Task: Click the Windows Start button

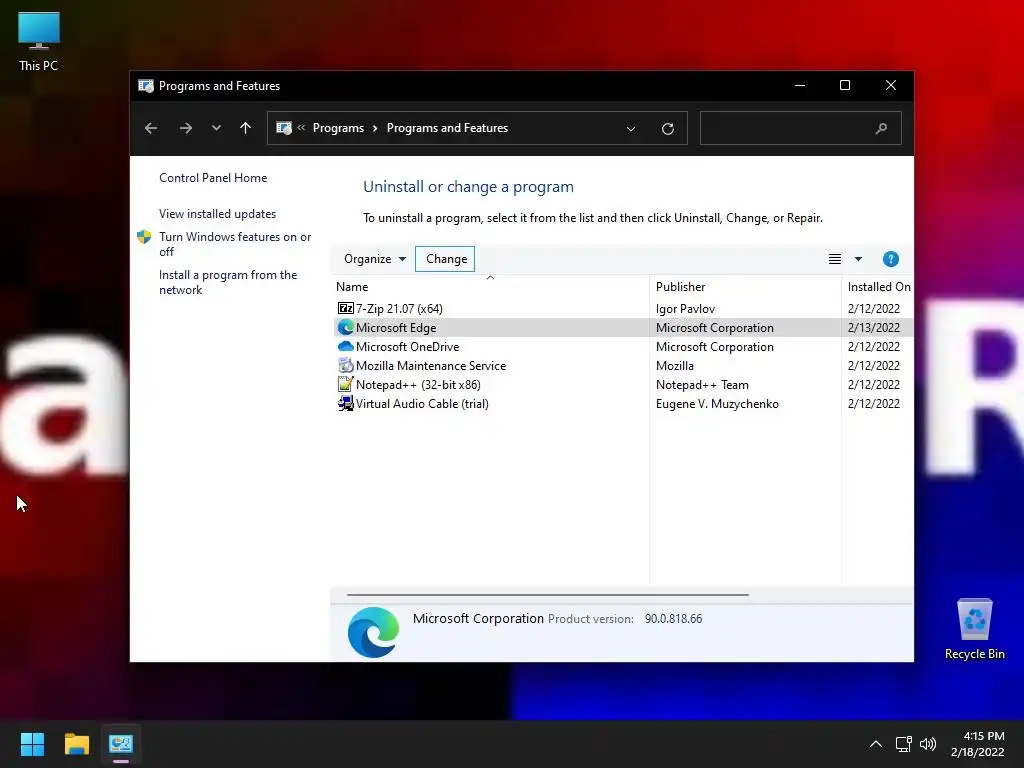Action: click(32, 744)
